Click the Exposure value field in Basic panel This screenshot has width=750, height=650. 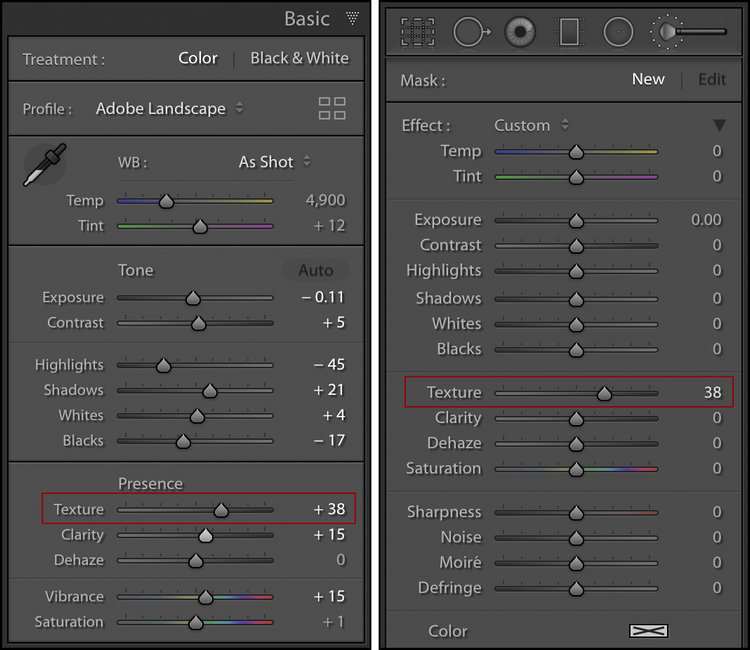pyautogui.click(x=323, y=297)
